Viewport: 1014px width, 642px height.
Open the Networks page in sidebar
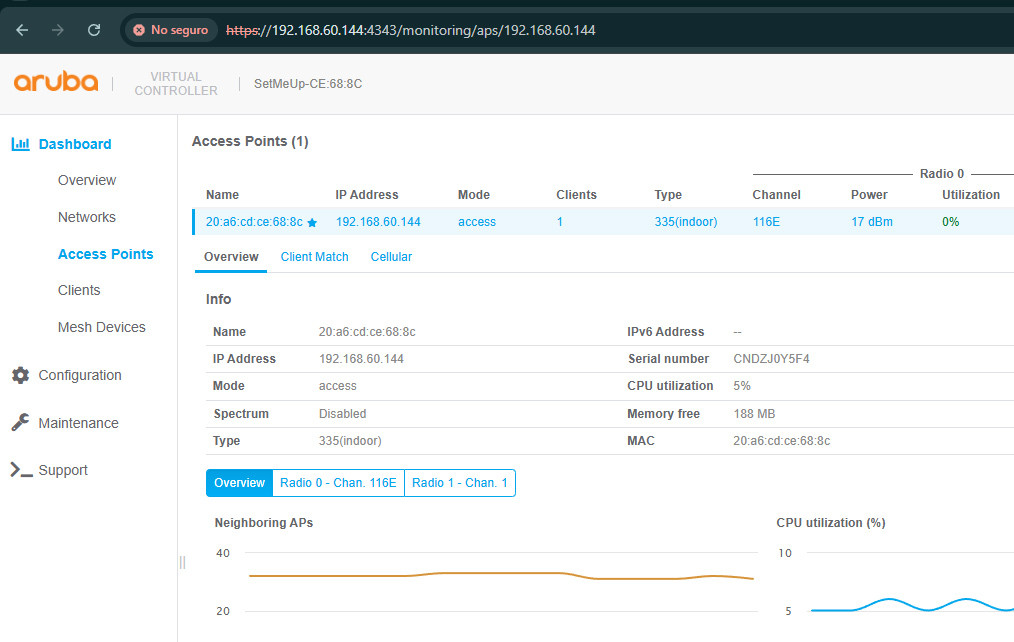87,217
